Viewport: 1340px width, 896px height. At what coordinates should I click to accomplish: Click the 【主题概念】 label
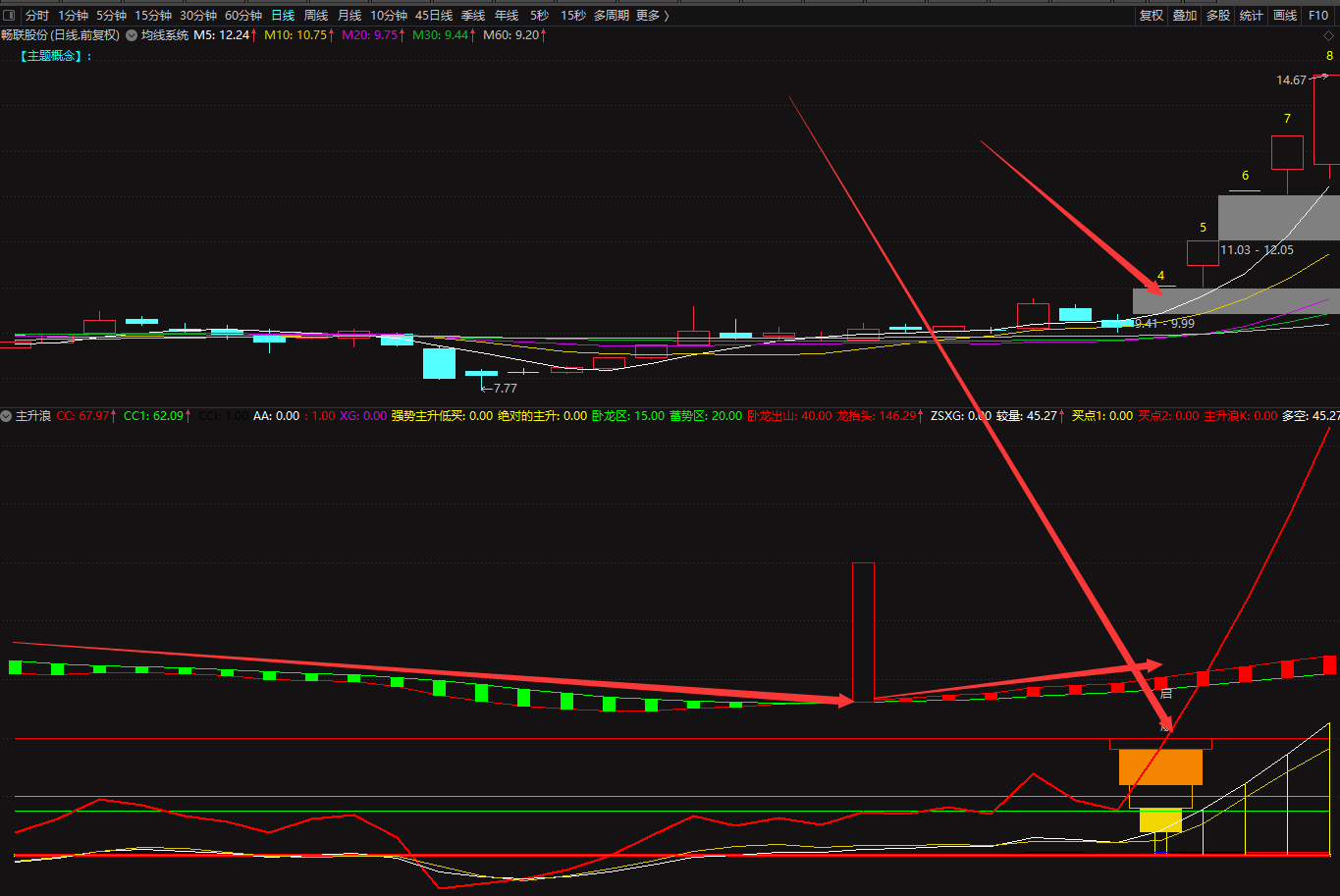coord(56,56)
